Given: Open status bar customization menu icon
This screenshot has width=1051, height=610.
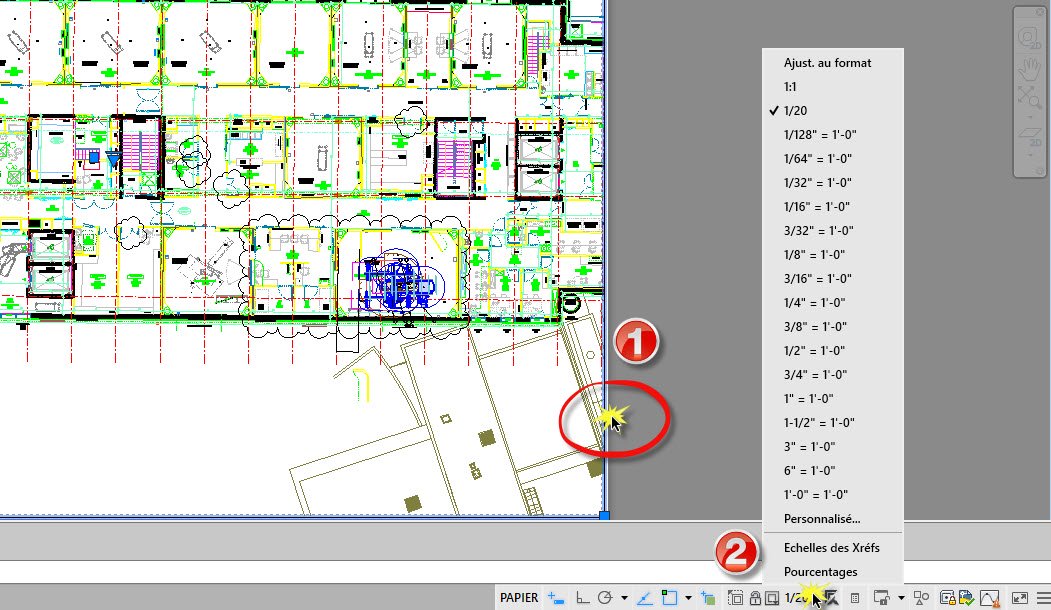Looking at the screenshot, I should coord(1043,598).
